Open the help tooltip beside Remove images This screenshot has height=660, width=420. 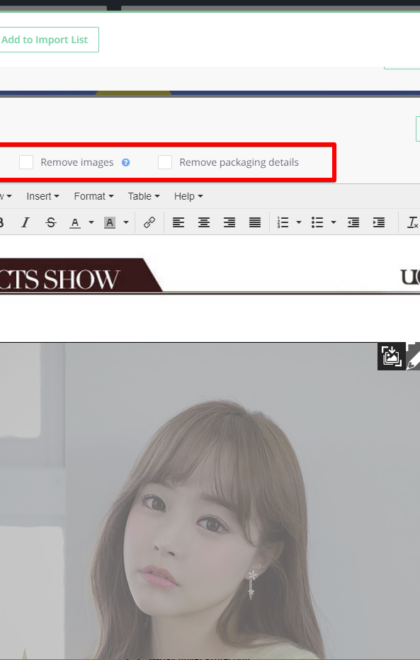[125, 162]
